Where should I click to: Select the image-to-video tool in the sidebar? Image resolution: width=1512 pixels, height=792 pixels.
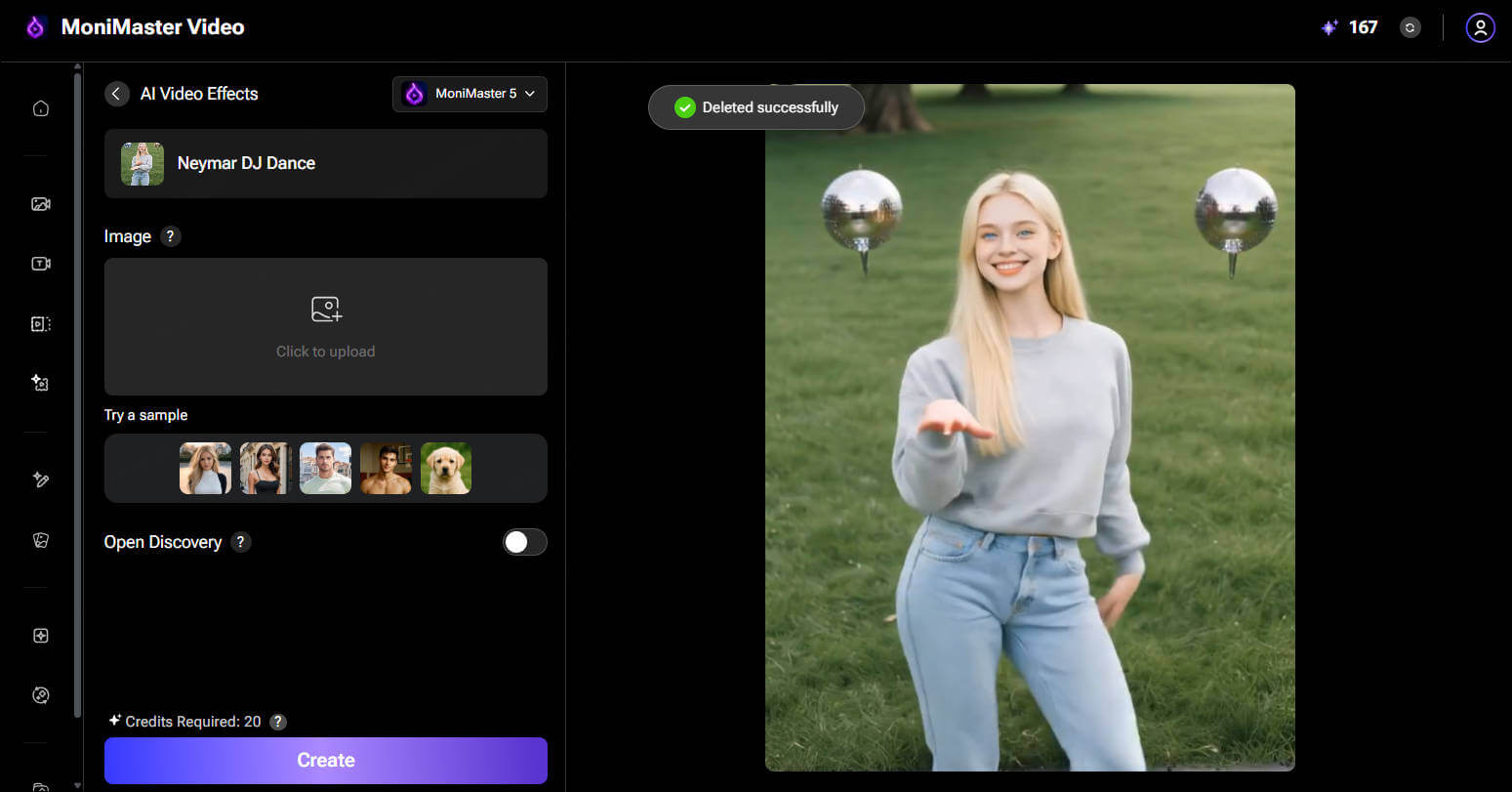pyautogui.click(x=40, y=203)
